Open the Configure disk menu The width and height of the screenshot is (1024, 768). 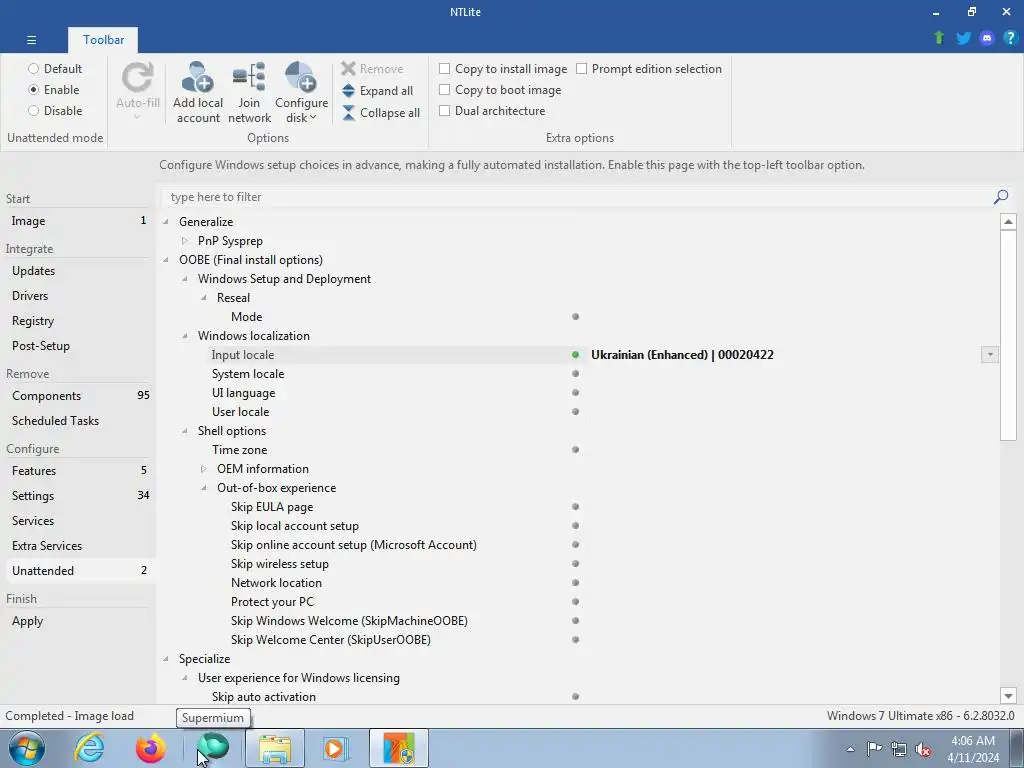[x=301, y=92]
